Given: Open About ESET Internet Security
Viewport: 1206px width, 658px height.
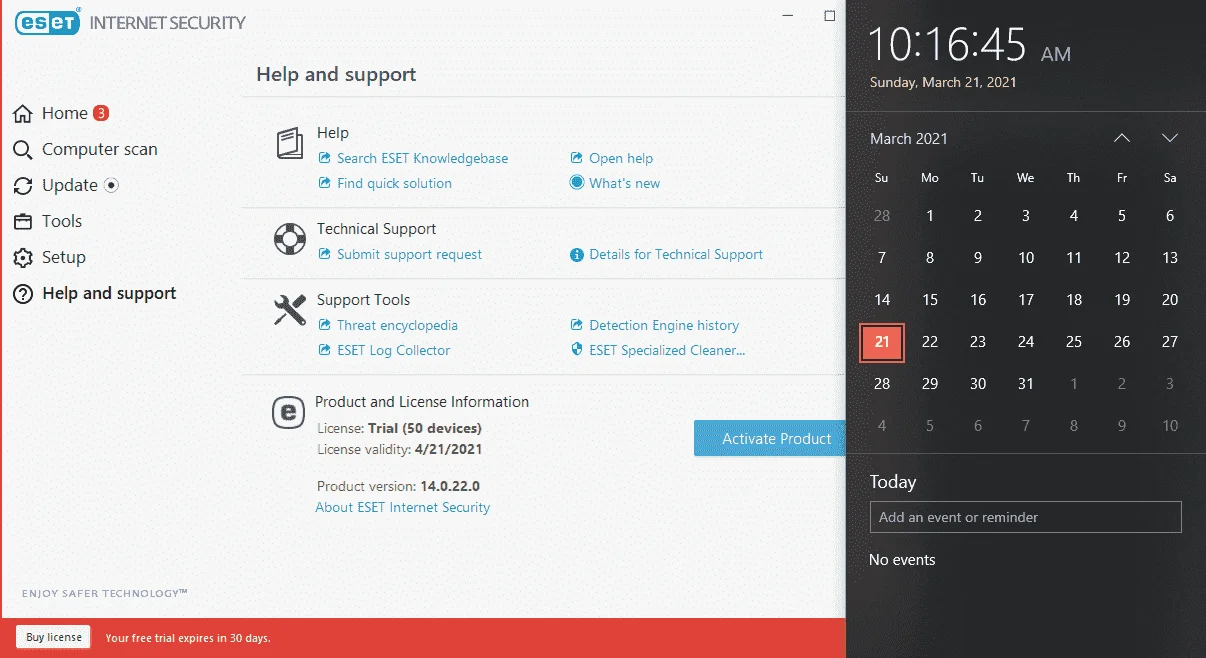Looking at the screenshot, I should (403, 507).
